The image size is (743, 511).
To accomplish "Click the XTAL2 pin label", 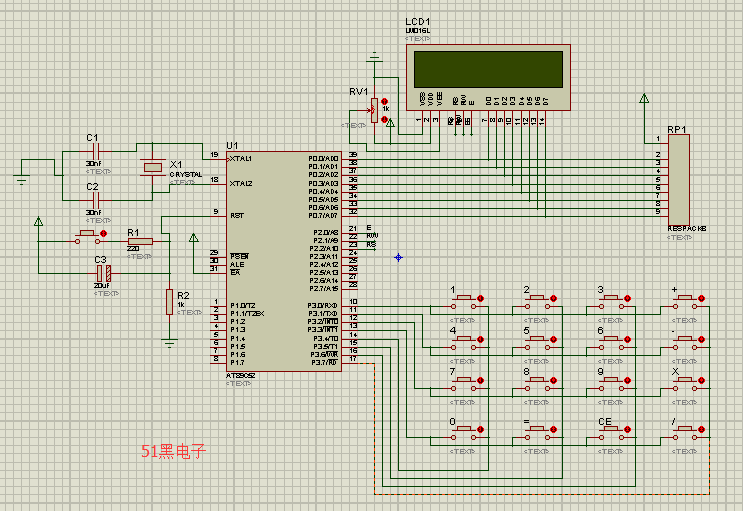I will tap(241, 183).
